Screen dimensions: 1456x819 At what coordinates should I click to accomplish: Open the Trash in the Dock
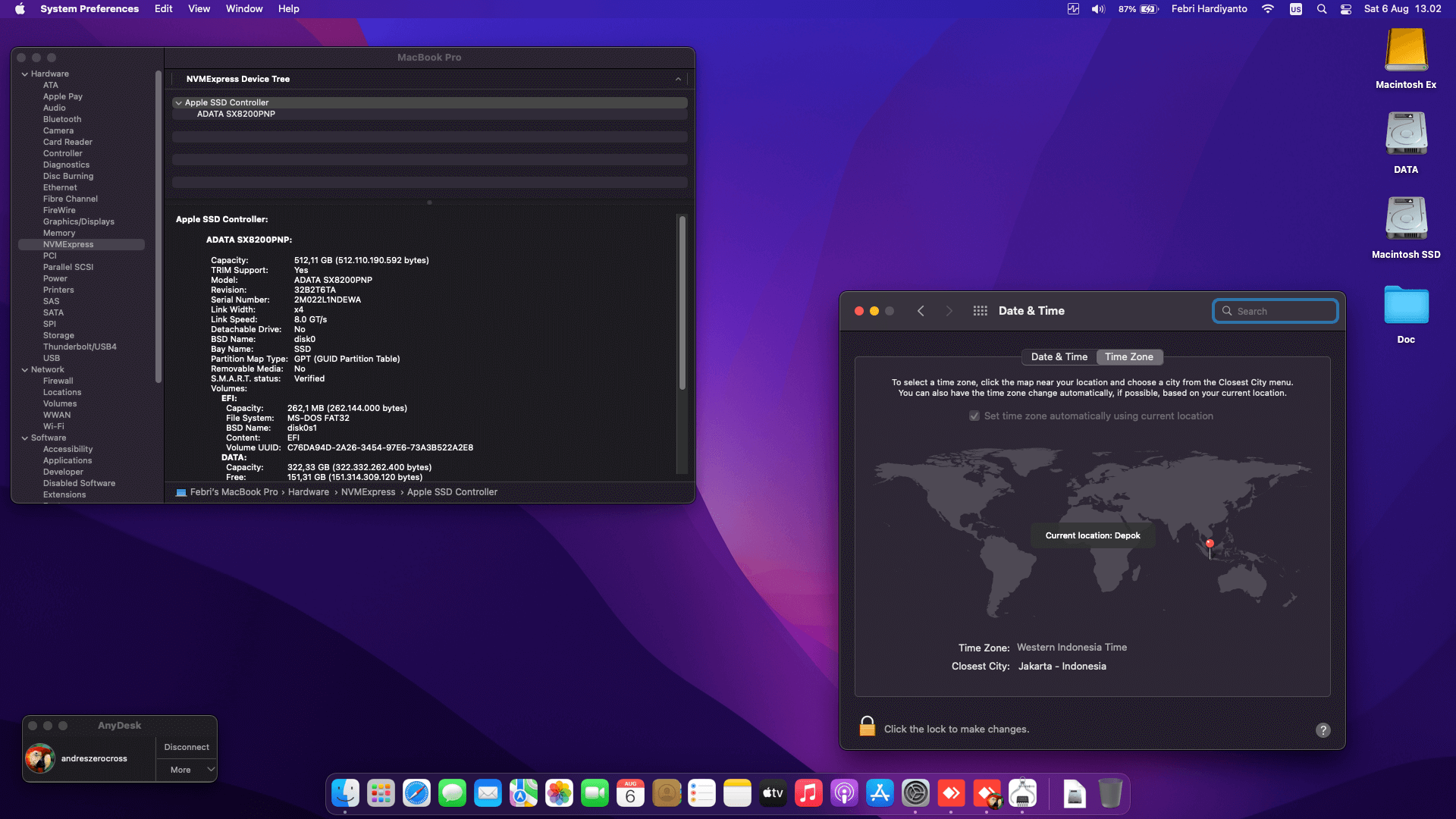1110,794
